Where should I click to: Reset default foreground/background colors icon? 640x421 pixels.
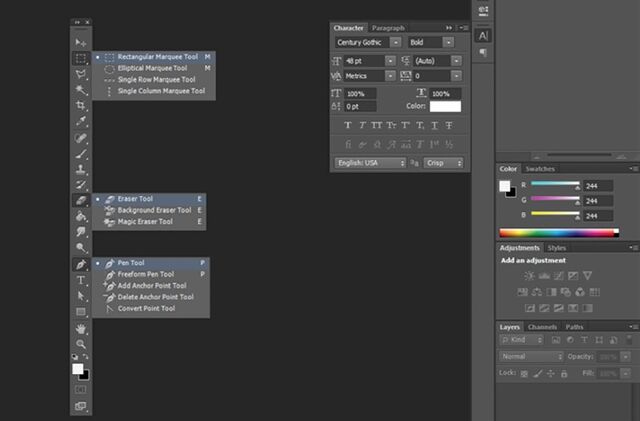[75, 356]
